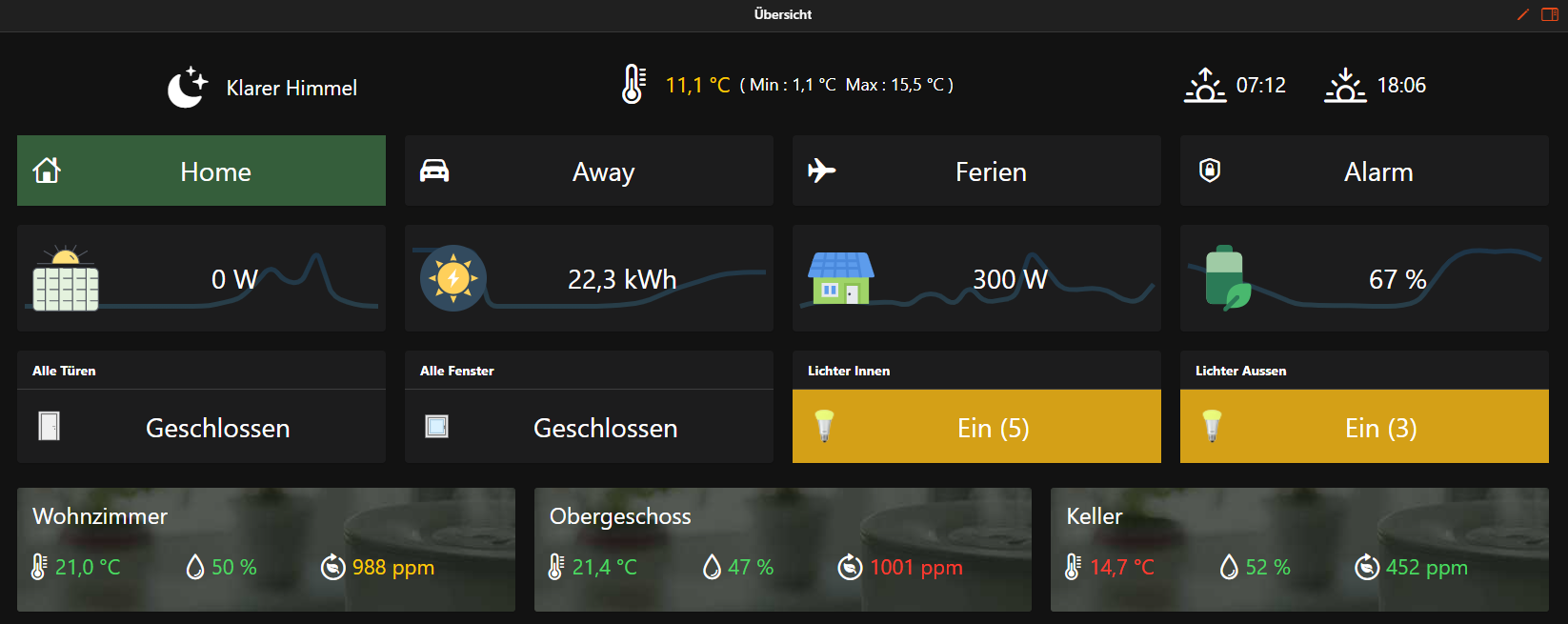The image size is (1568, 624).
Task: Click the door icon in Alle Türen
Action: (50, 426)
